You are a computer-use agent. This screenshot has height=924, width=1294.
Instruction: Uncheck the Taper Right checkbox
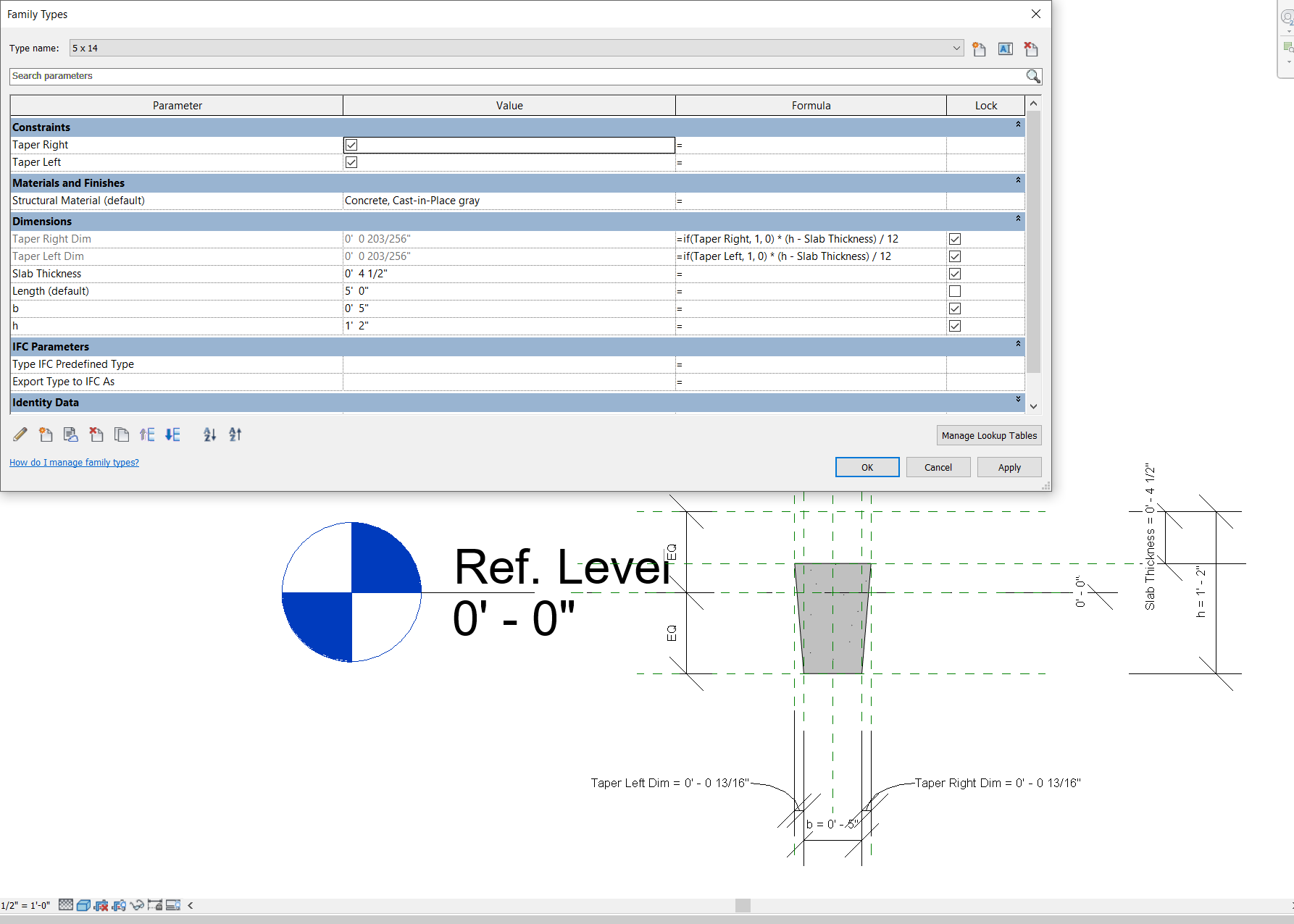(351, 145)
